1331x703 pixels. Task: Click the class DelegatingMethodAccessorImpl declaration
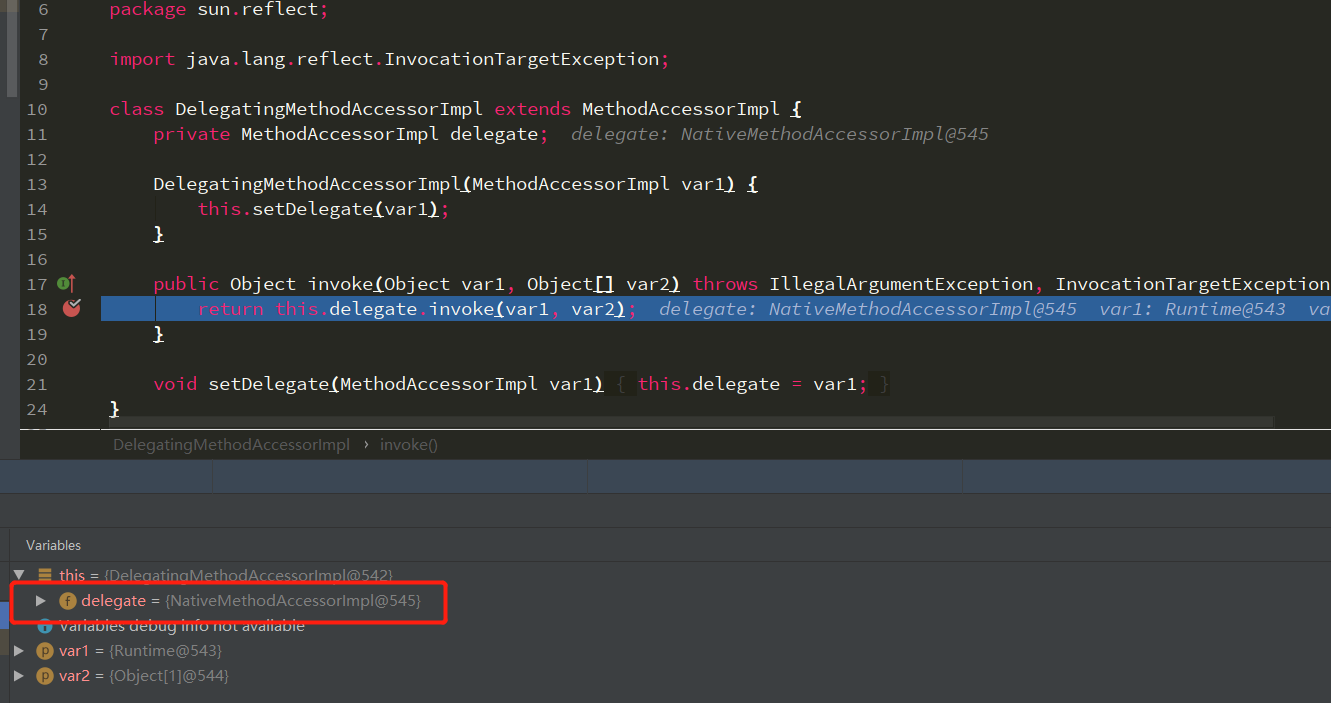click(456, 109)
